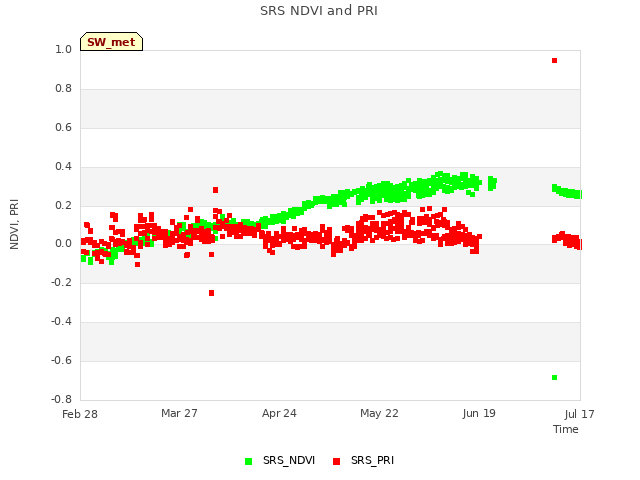640x480 pixels.
Task: Click the 0.4 y-axis tick label
Action: pyautogui.click(x=63, y=166)
